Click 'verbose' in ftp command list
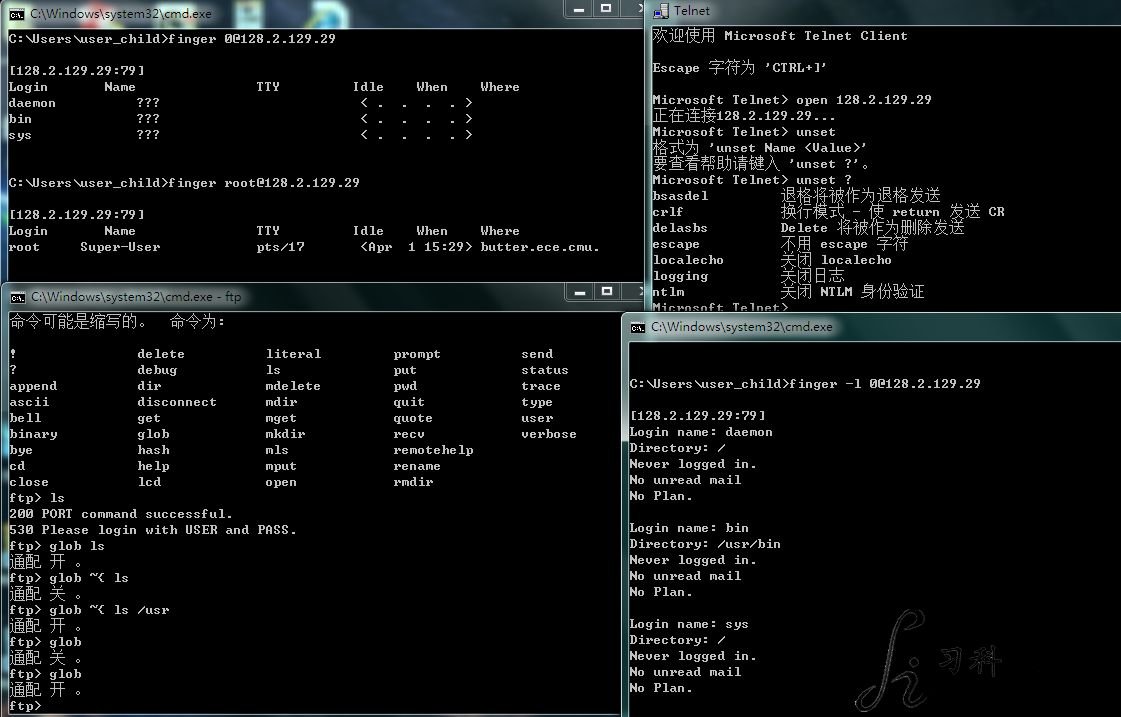Viewport: 1121px width, 717px height. click(x=548, y=434)
